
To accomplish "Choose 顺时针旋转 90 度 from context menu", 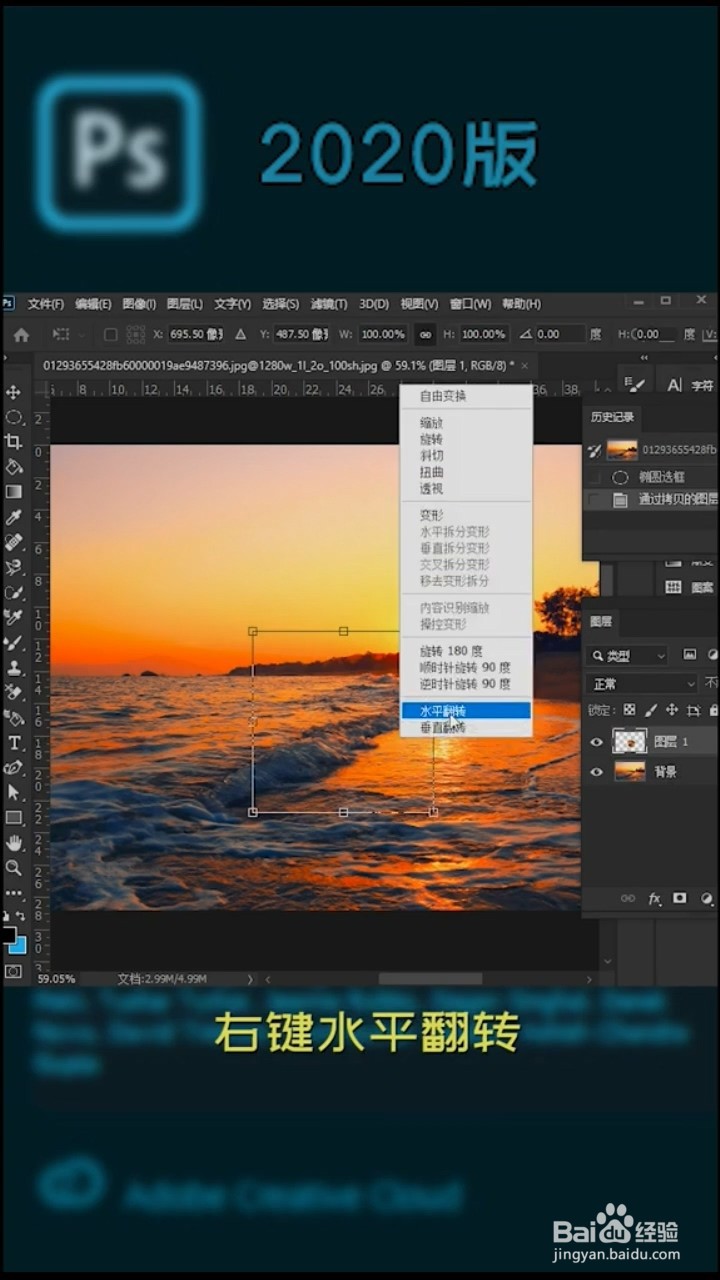I will (466, 668).
